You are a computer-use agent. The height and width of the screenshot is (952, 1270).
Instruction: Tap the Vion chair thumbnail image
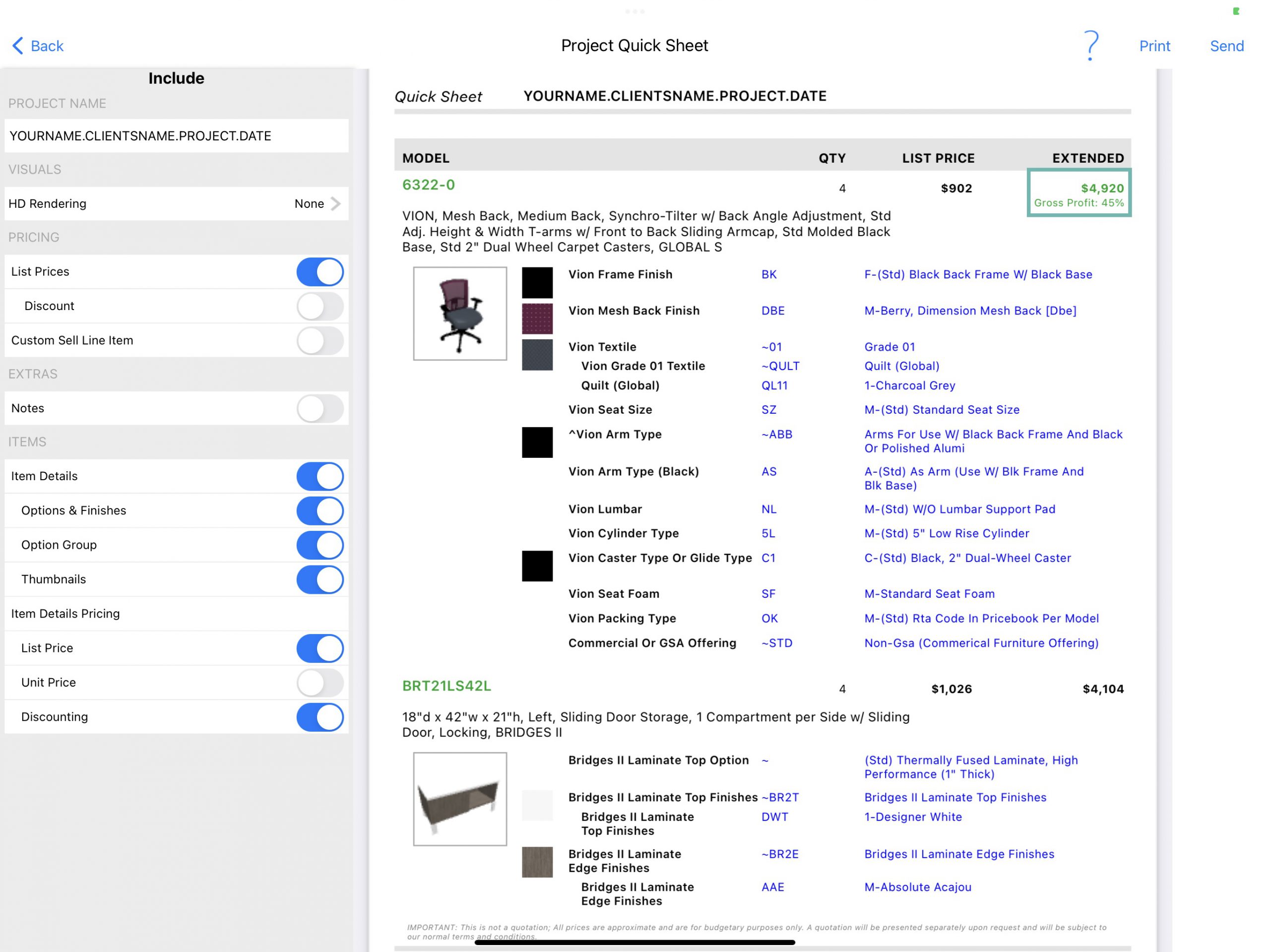click(x=460, y=314)
